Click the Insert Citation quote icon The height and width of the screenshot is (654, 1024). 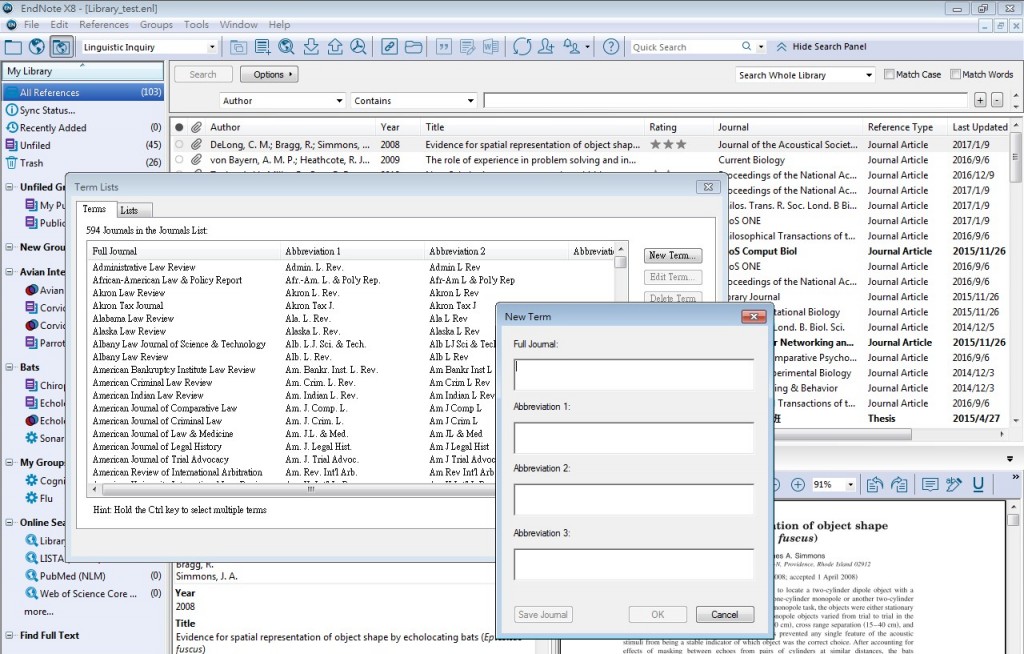[444, 47]
